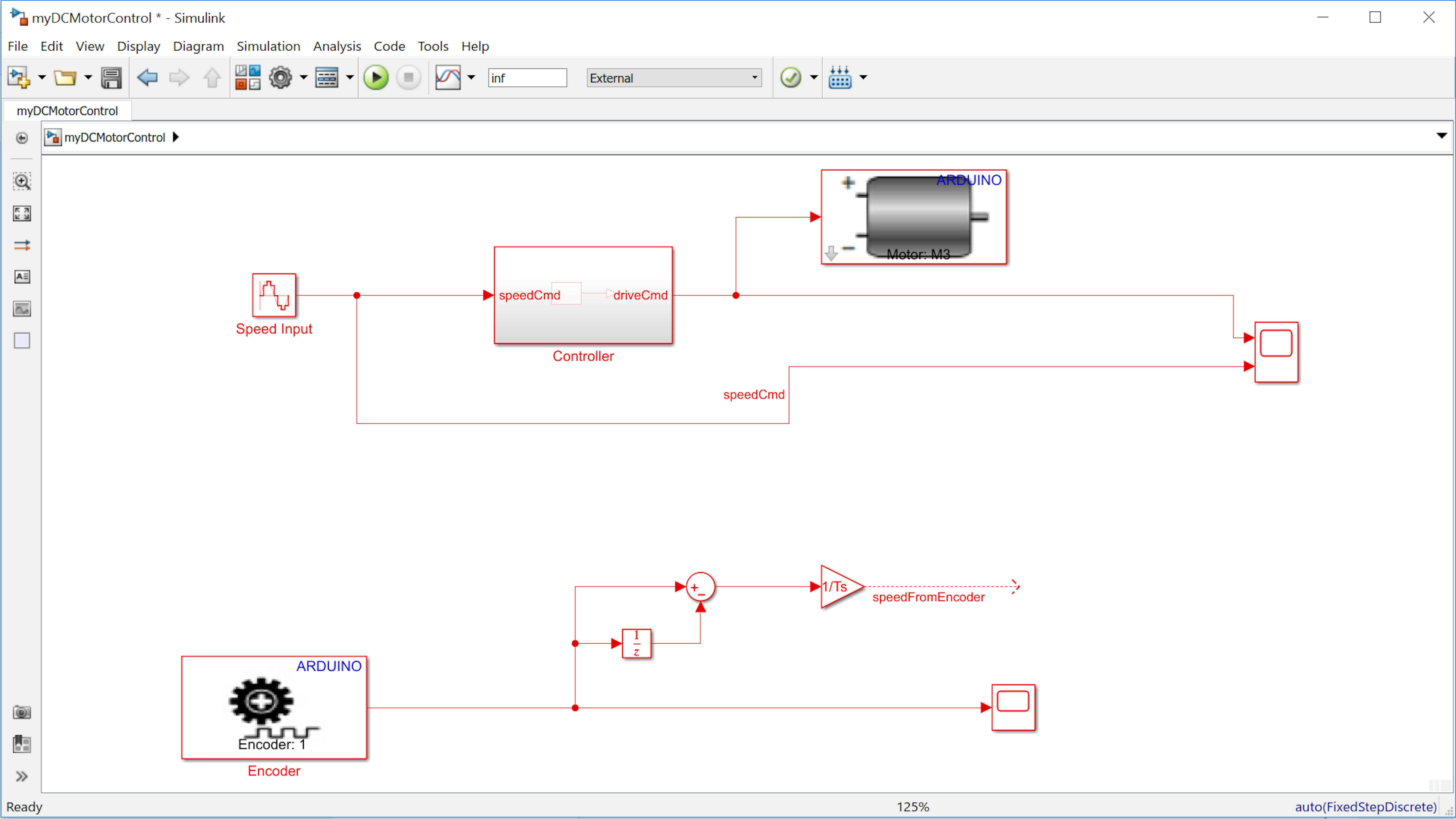
Task: Click the speedCmd signal label
Action: [x=754, y=395]
